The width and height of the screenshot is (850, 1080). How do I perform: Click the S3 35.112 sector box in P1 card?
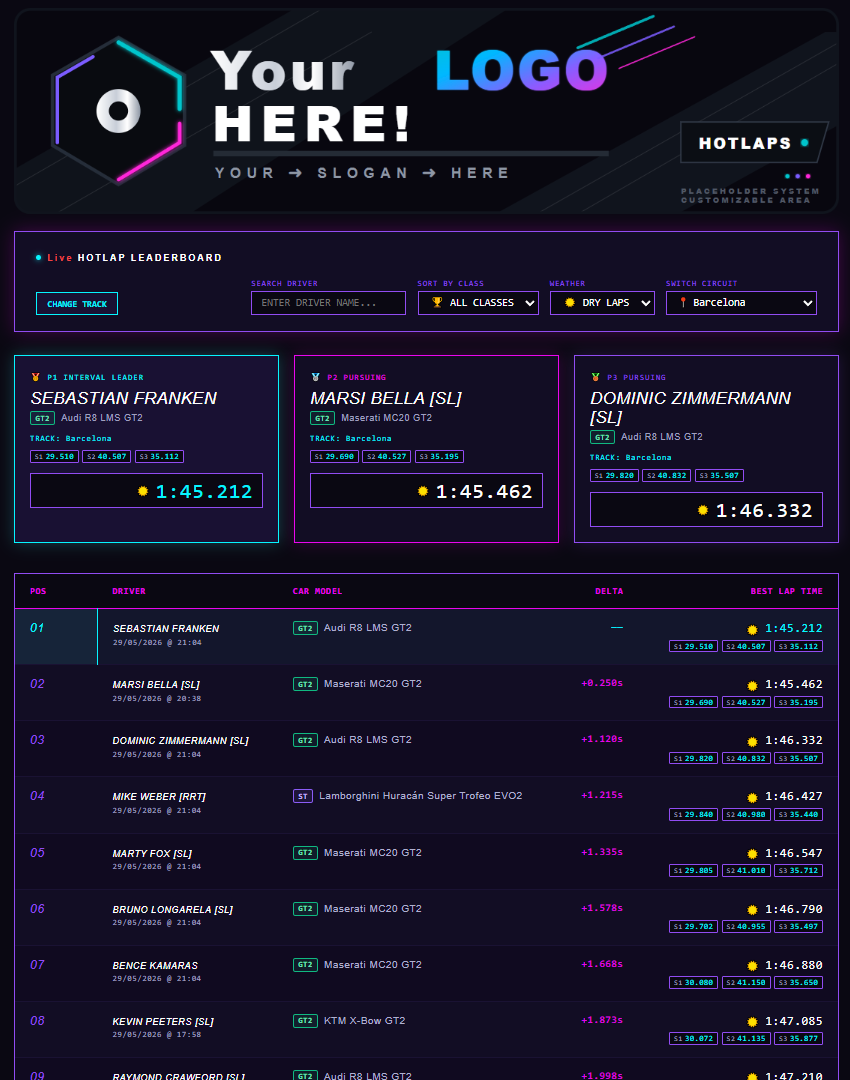(x=159, y=457)
